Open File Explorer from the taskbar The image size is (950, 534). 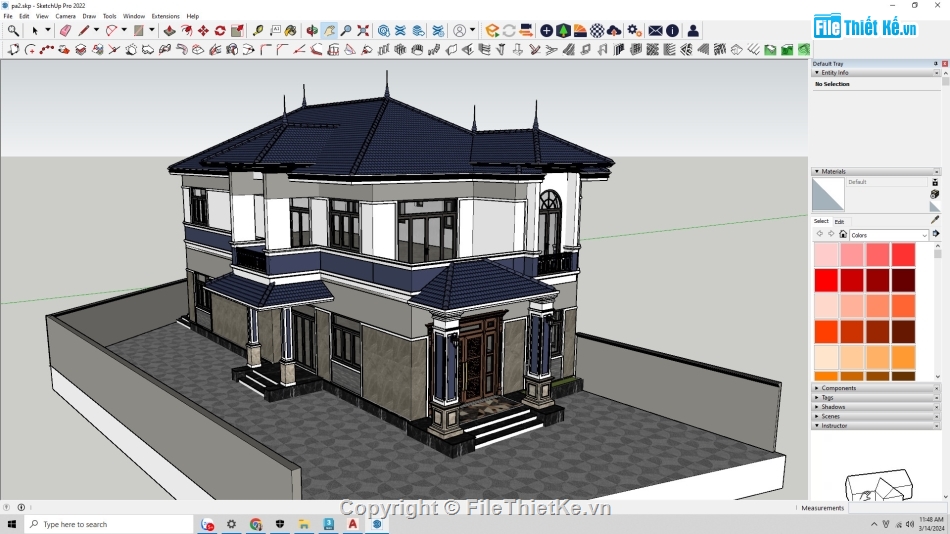[x=304, y=524]
